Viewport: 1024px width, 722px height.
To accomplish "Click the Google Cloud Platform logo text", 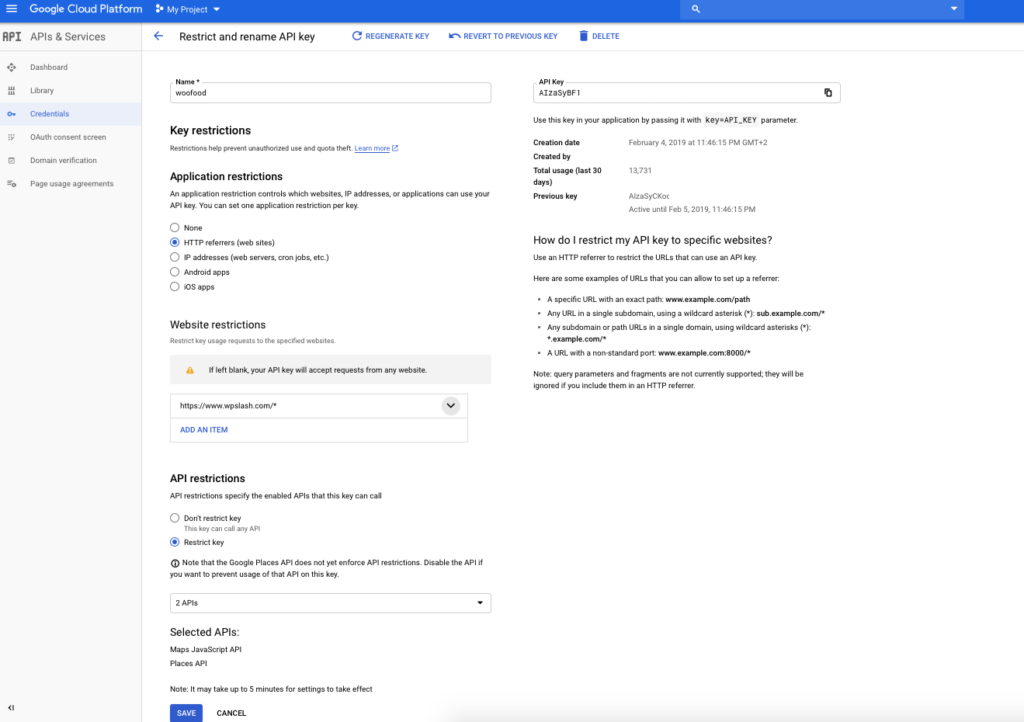I will point(86,9).
